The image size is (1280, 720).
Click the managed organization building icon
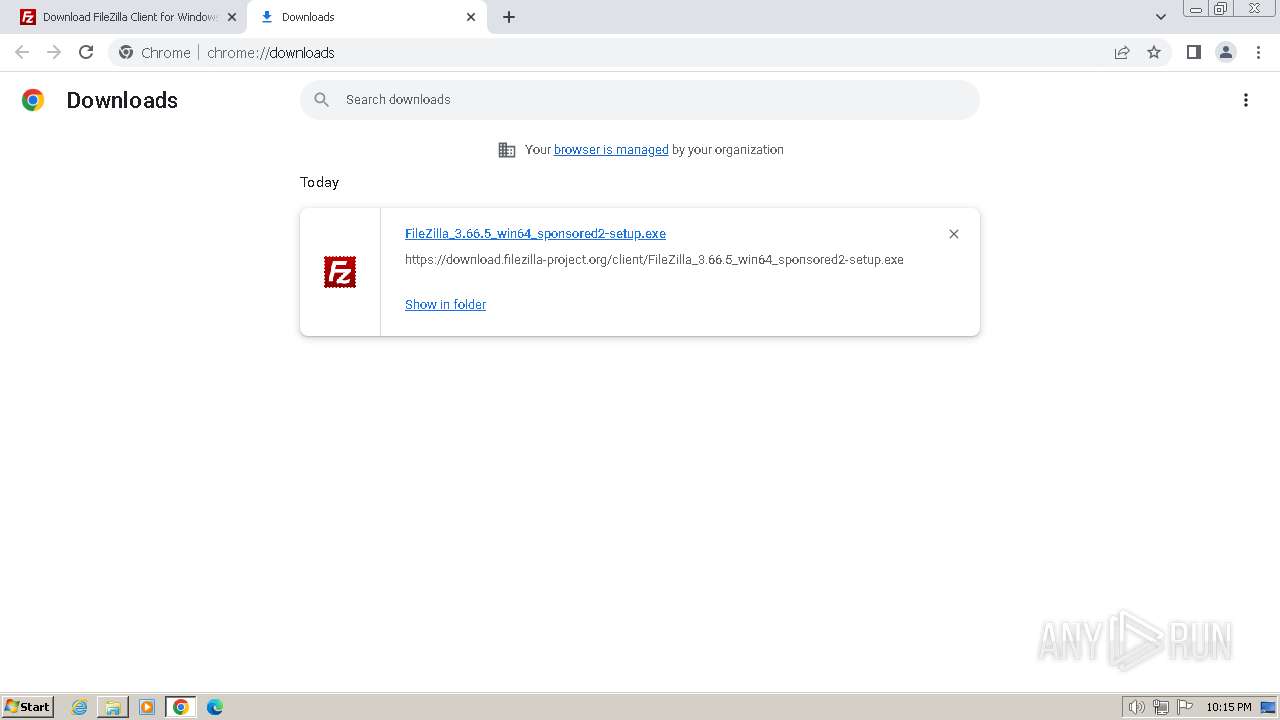tap(507, 150)
